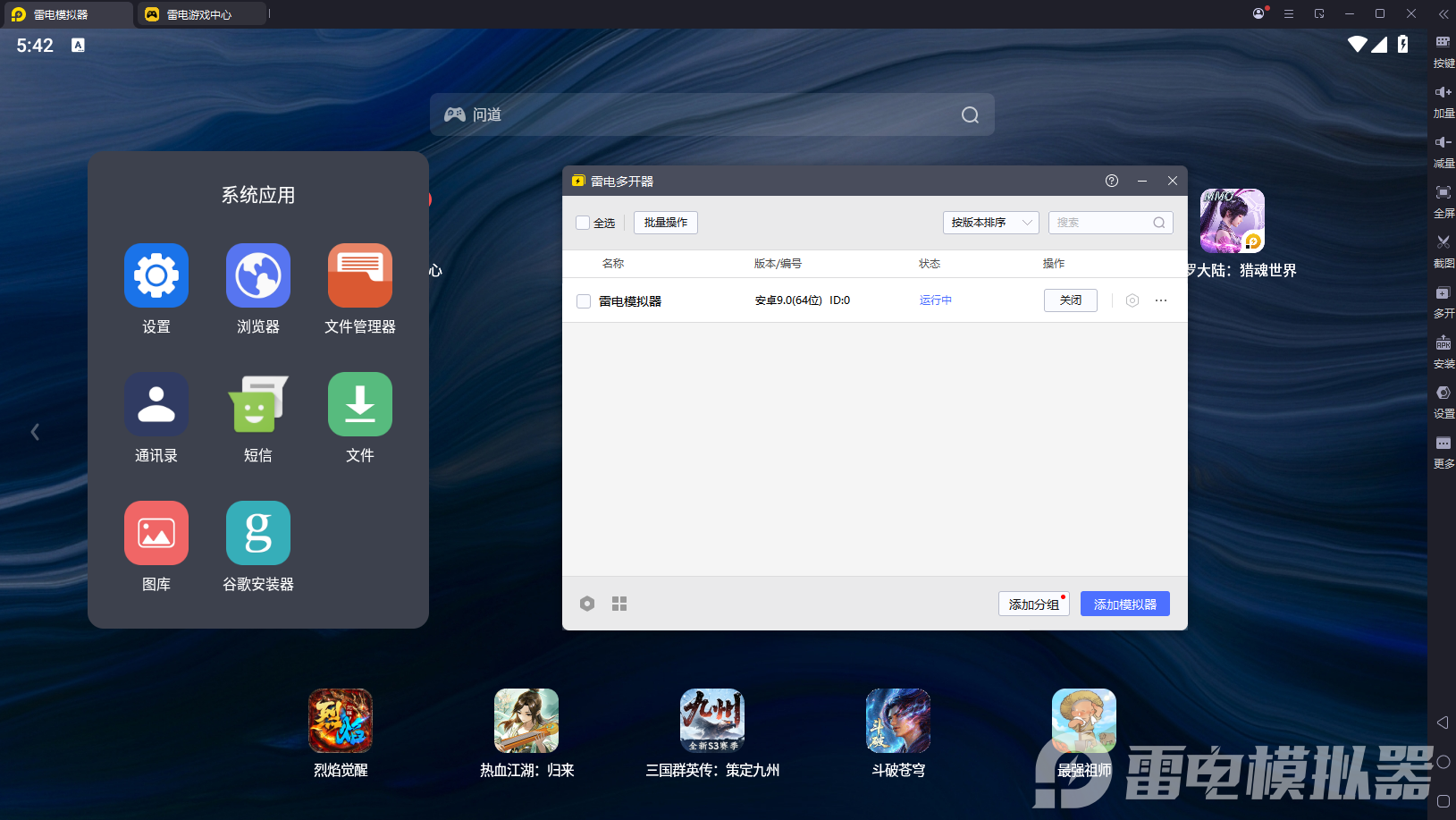Screen dimensions: 1456x820
Task: Launch the 三国群英传：策定九州 game
Action: 712,721
